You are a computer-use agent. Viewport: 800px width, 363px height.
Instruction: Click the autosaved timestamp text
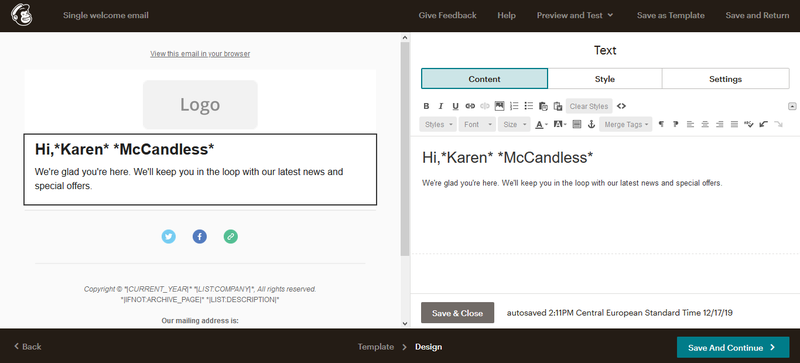coord(619,313)
